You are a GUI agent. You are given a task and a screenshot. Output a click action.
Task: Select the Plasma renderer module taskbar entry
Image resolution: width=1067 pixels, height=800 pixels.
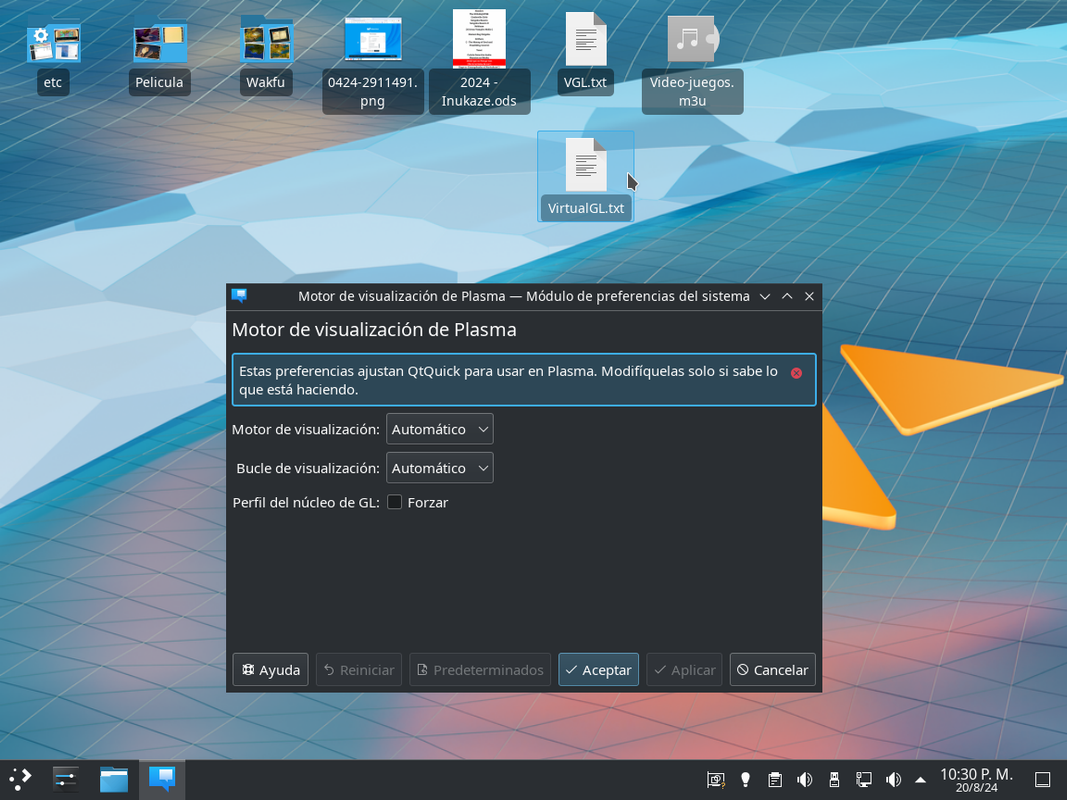tap(162, 779)
